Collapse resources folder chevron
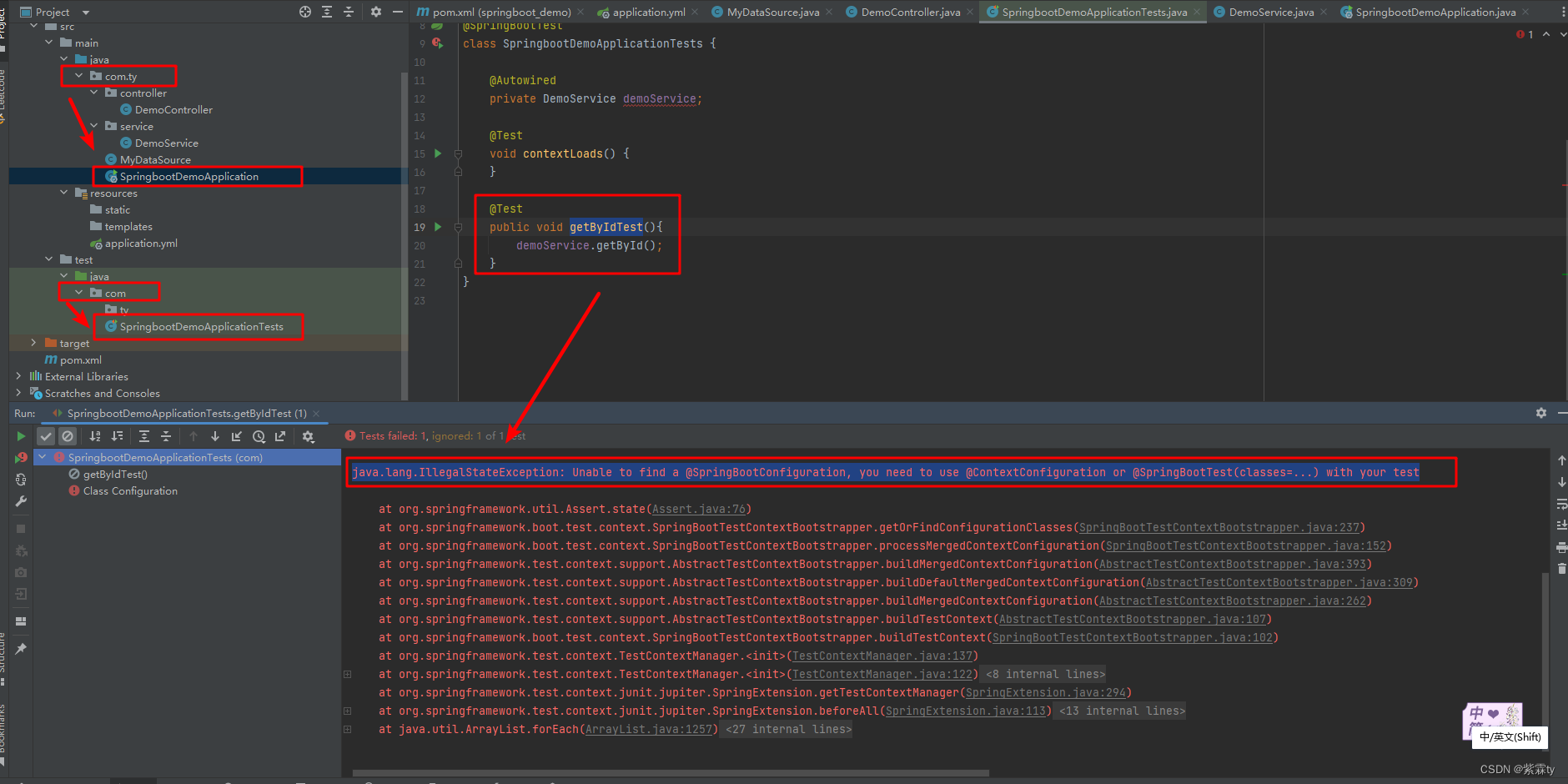The image size is (1568, 784). 64,193
